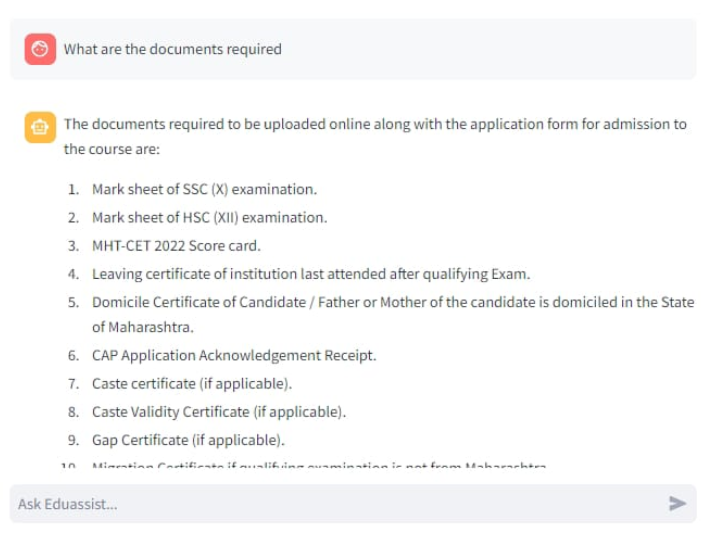Click the partially visible Migration Certificate line
728x547 pixels.
coord(318,464)
